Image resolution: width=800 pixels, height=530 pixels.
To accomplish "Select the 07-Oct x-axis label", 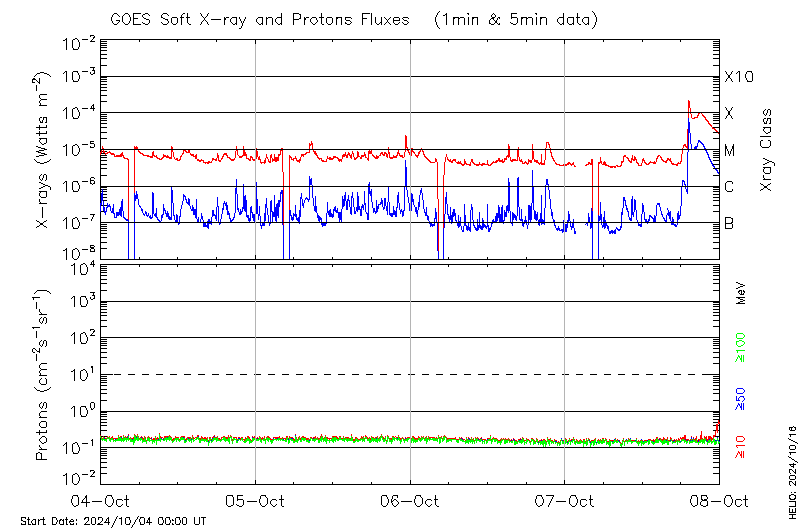I will tap(565, 501).
